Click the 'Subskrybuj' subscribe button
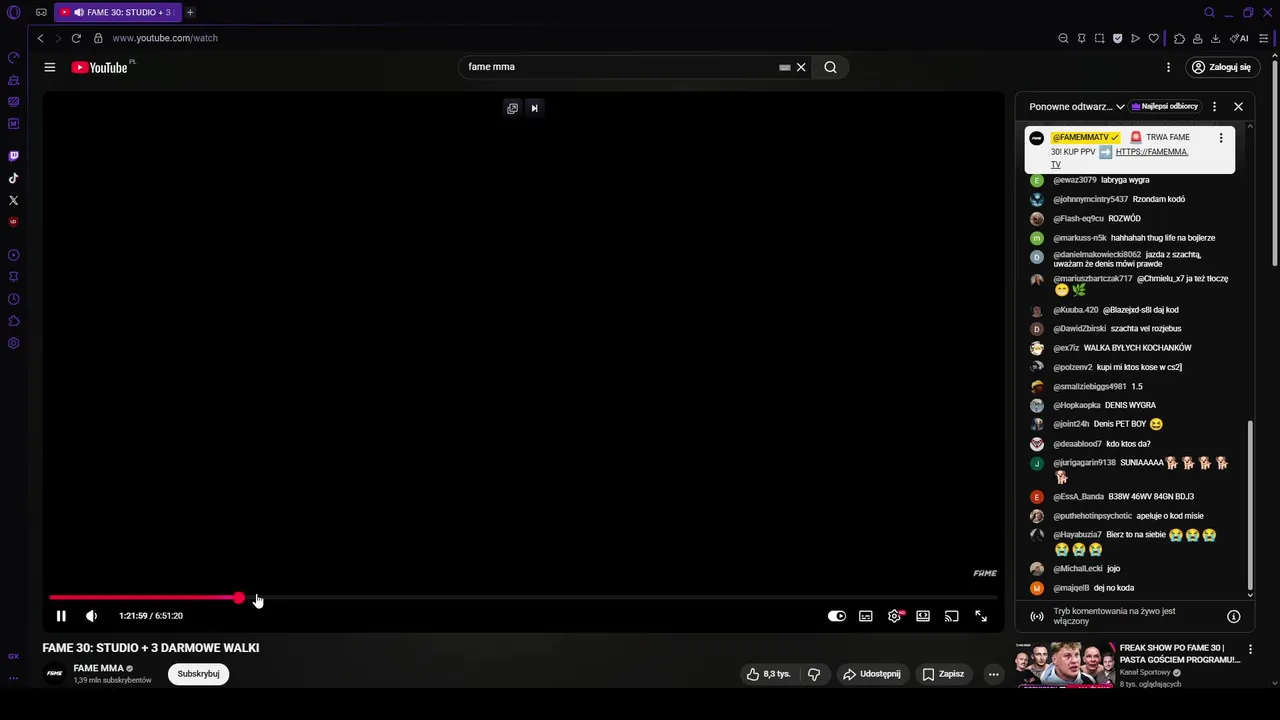The width and height of the screenshot is (1280, 720). 198,674
